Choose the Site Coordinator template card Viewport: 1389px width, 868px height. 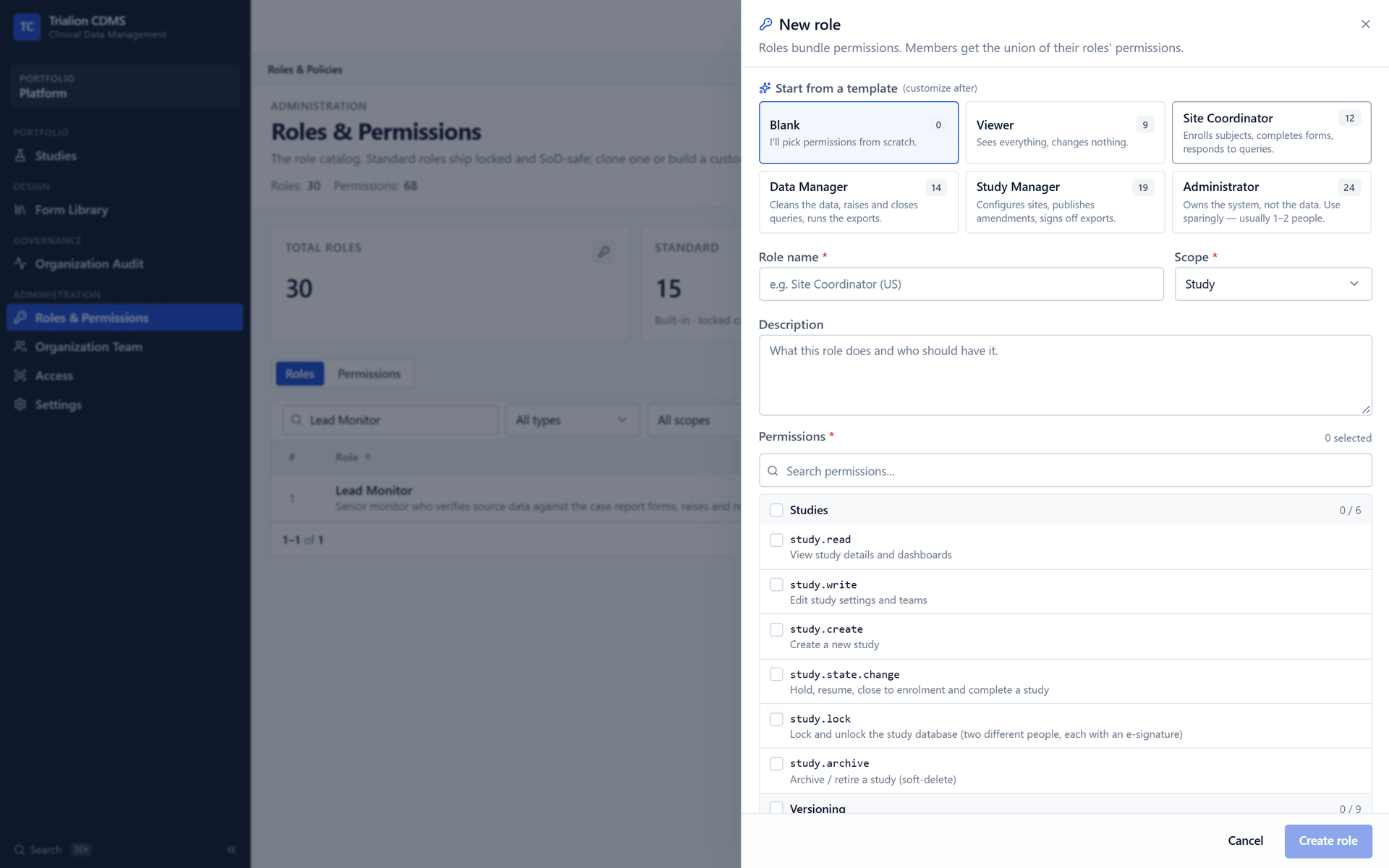click(x=1271, y=132)
